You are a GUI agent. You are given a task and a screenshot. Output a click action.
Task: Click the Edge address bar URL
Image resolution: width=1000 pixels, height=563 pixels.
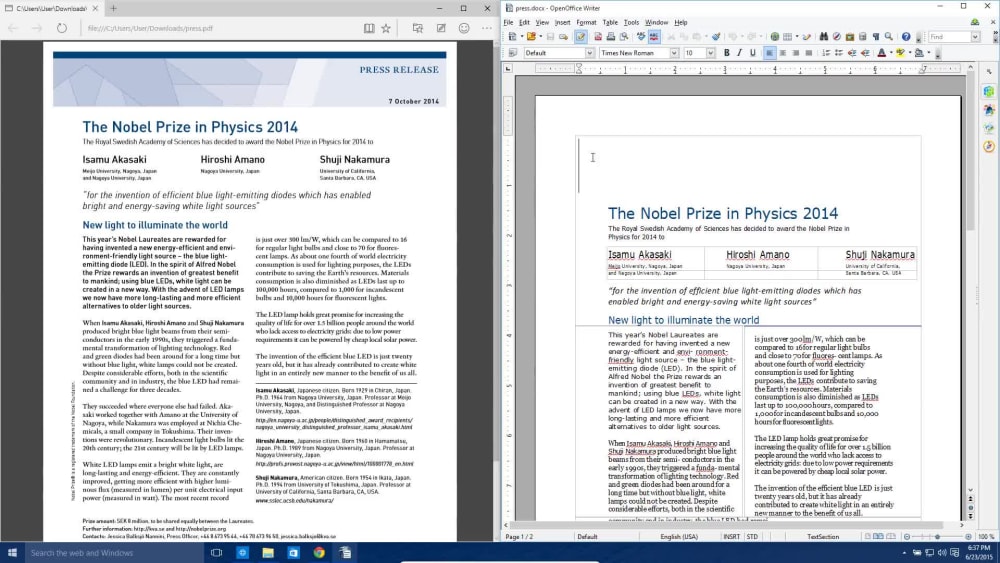point(151,28)
